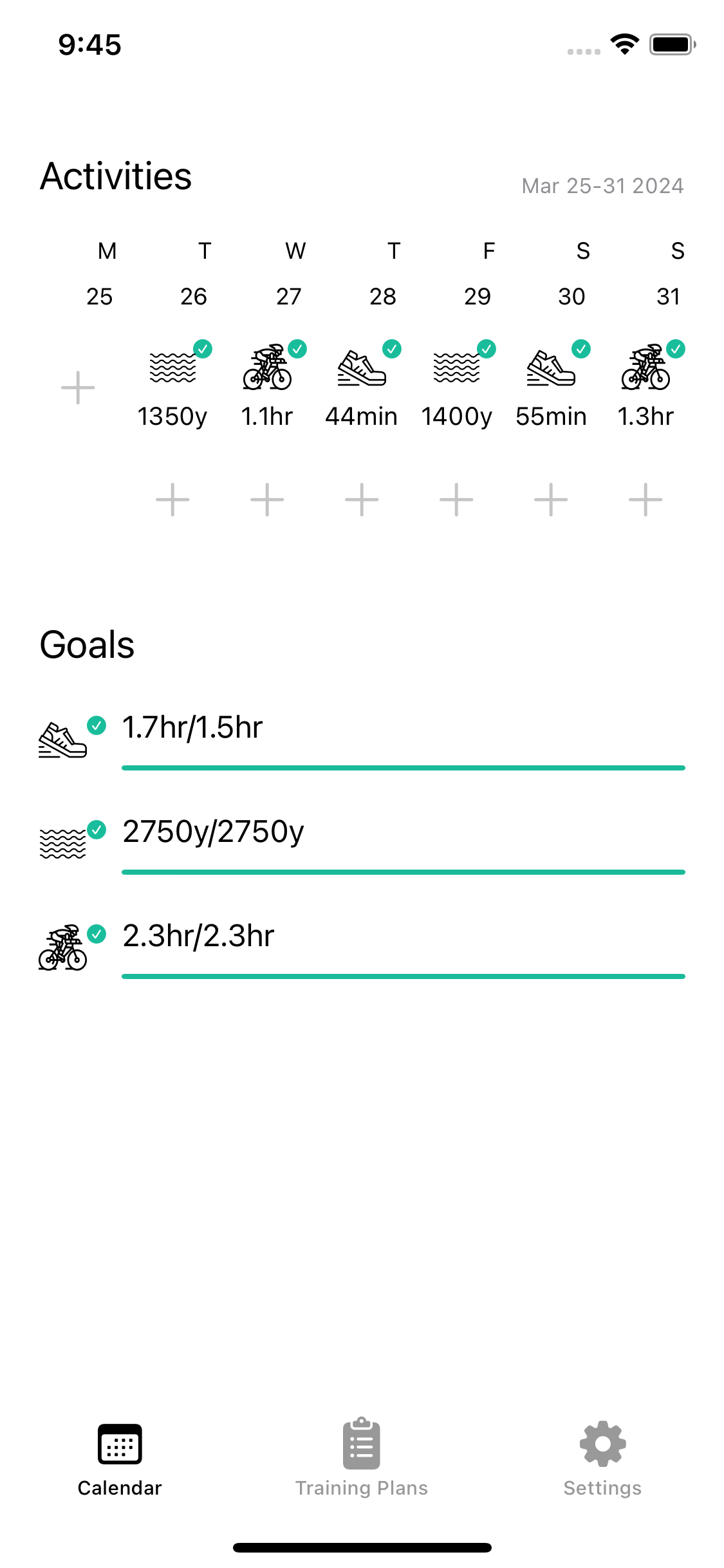Open Thursday's 44min running shoe icon
The height and width of the screenshot is (1568, 724).
click(x=361, y=369)
